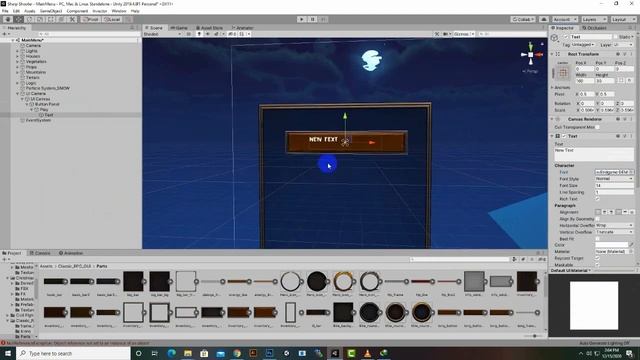Select Particle System_SNOW in Hierarchy

point(47,88)
